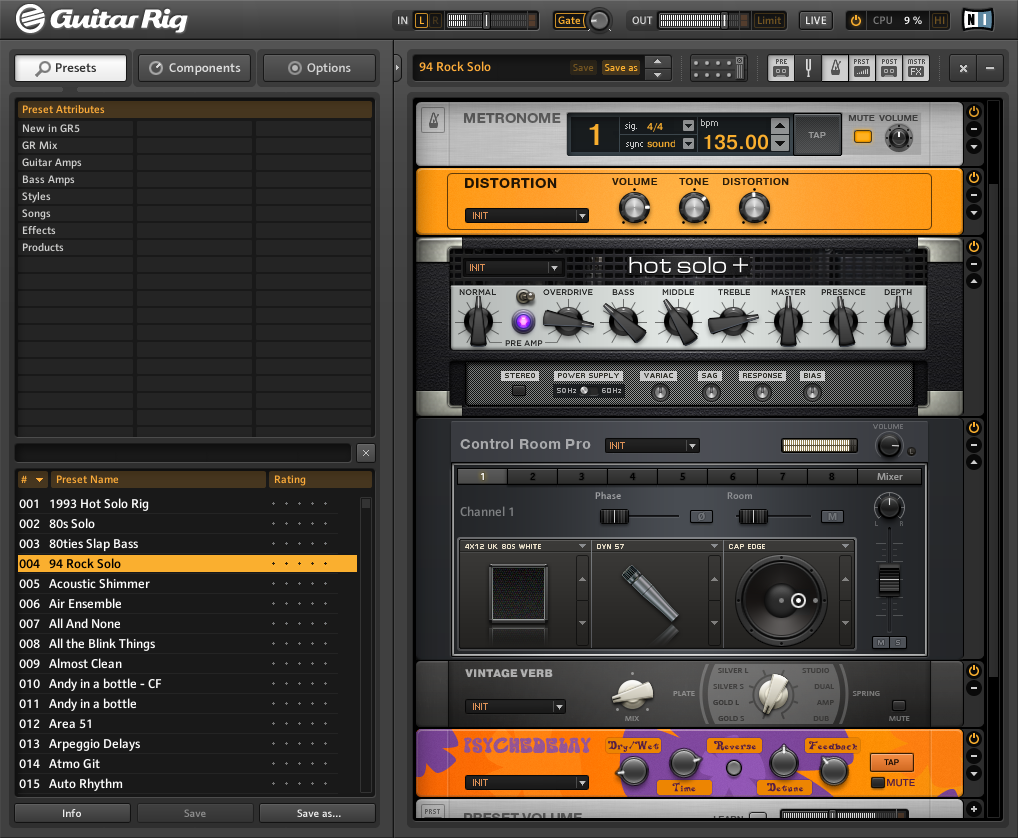
Task: Open Control Room Pro INIT dropdown
Action: click(x=652, y=445)
